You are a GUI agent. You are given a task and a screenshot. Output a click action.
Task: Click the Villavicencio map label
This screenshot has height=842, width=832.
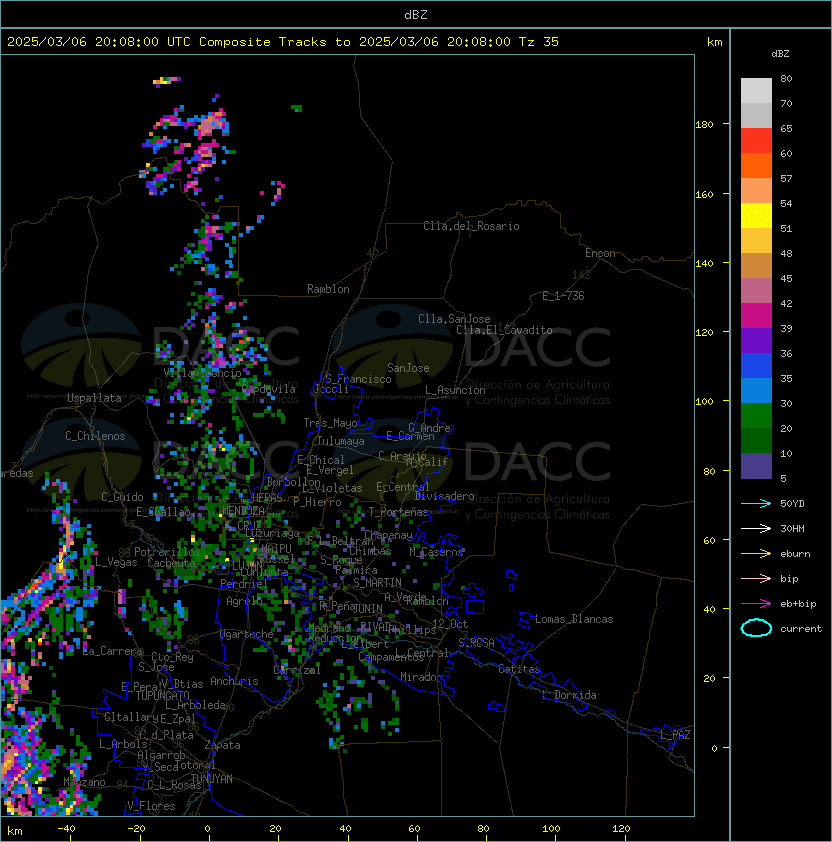coord(202,373)
